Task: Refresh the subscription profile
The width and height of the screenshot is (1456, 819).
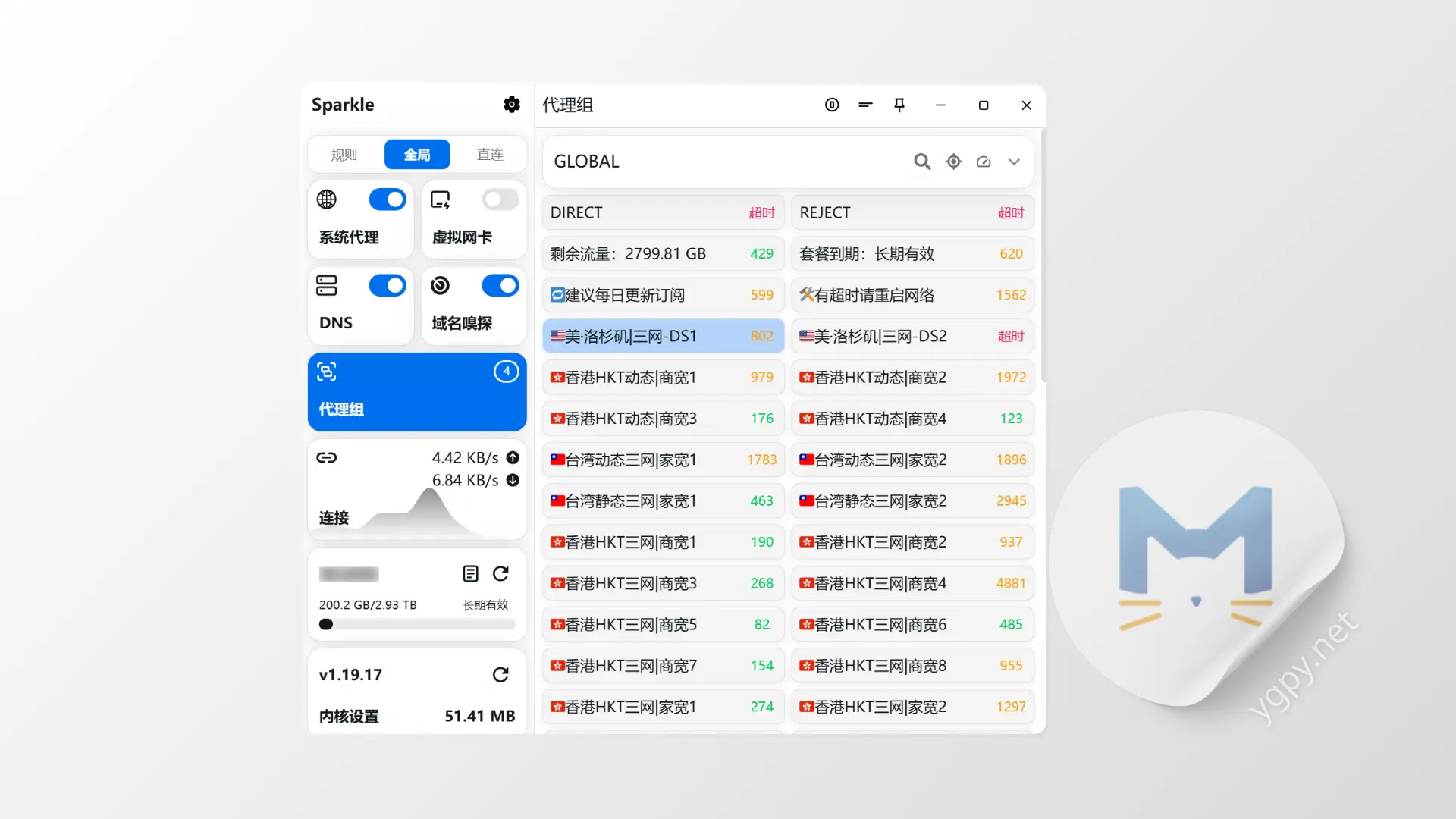Action: click(x=500, y=574)
